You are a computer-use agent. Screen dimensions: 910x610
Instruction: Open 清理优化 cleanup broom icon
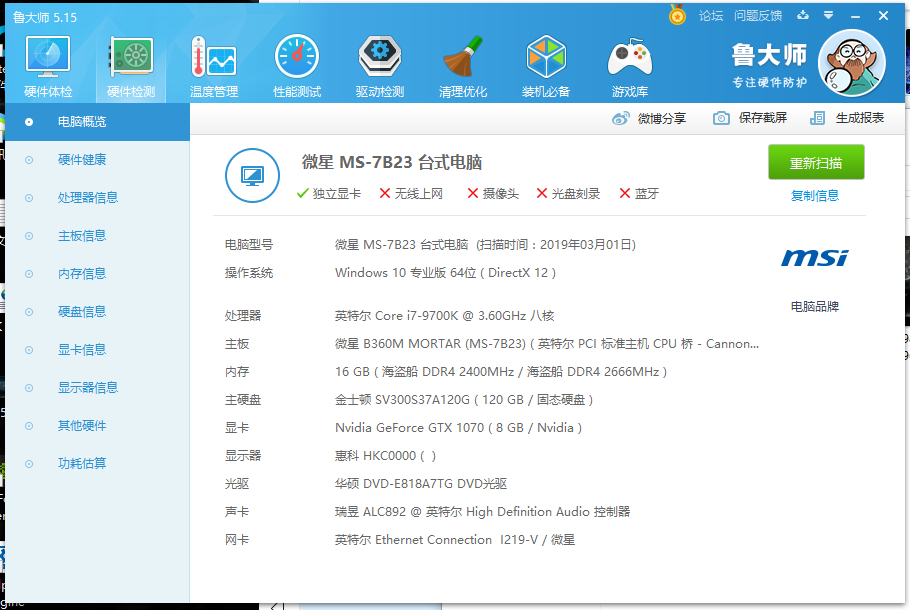pyautogui.click(x=463, y=56)
